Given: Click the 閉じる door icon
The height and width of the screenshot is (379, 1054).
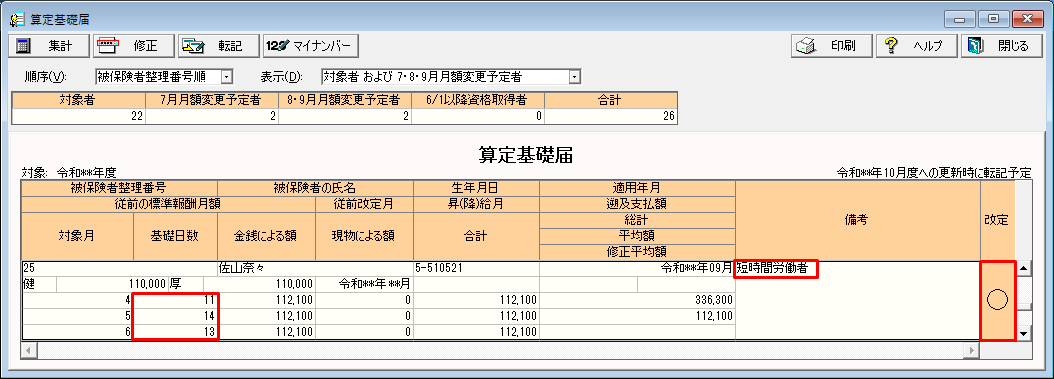Looking at the screenshot, I should [x=975, y=46].
